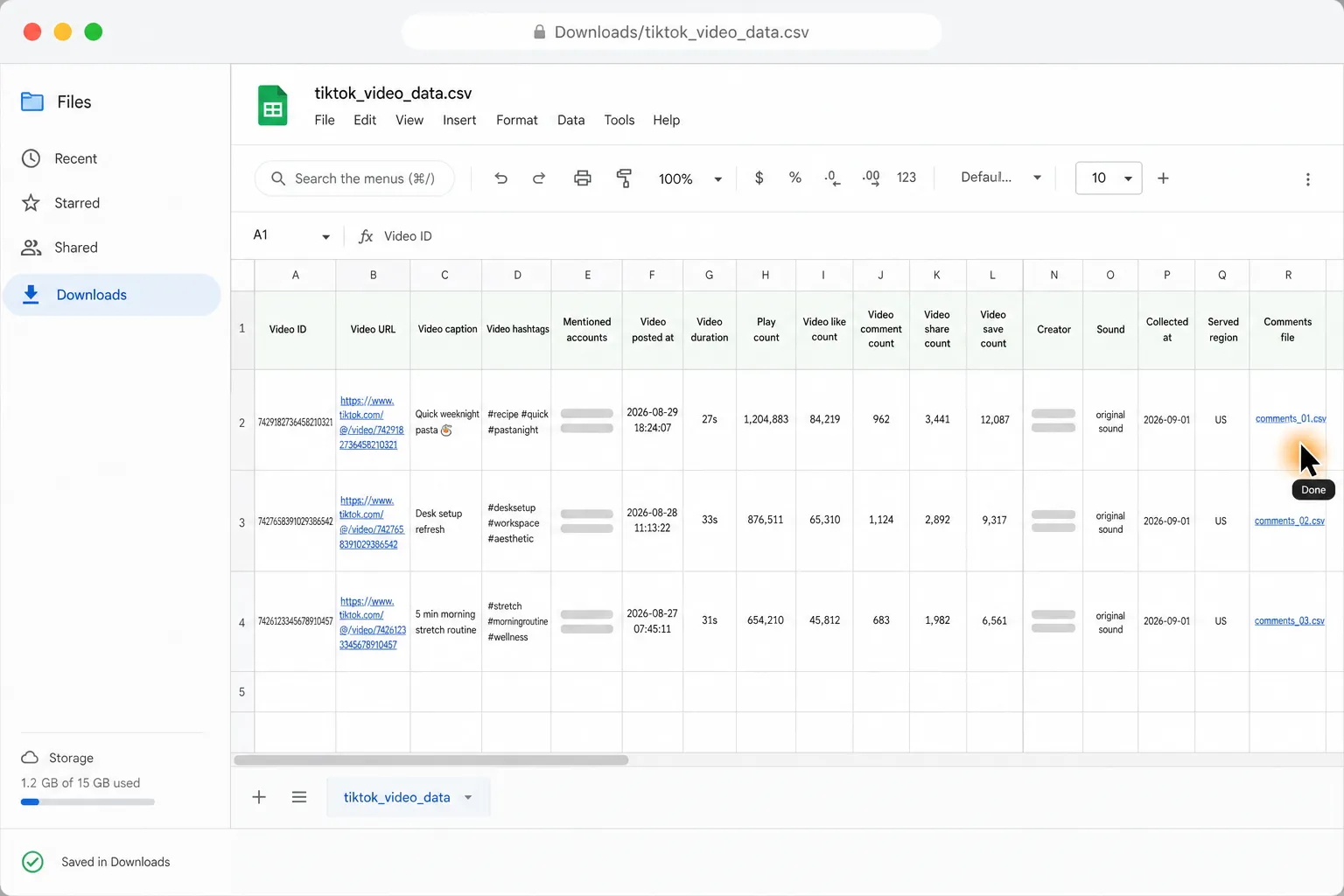Open the Help menu

pos(666,120)
